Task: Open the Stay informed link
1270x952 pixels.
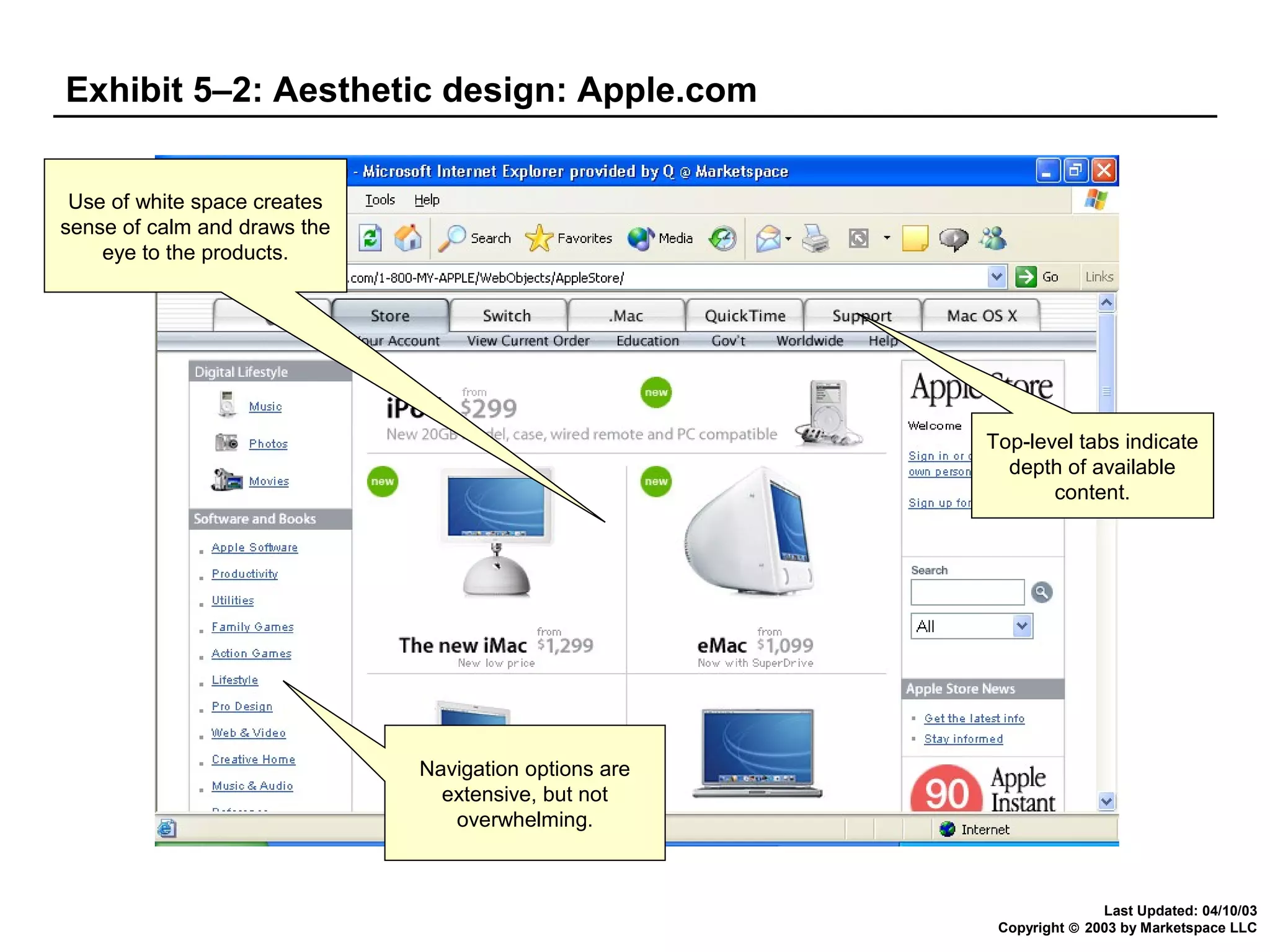Action: tap(964, 739)
